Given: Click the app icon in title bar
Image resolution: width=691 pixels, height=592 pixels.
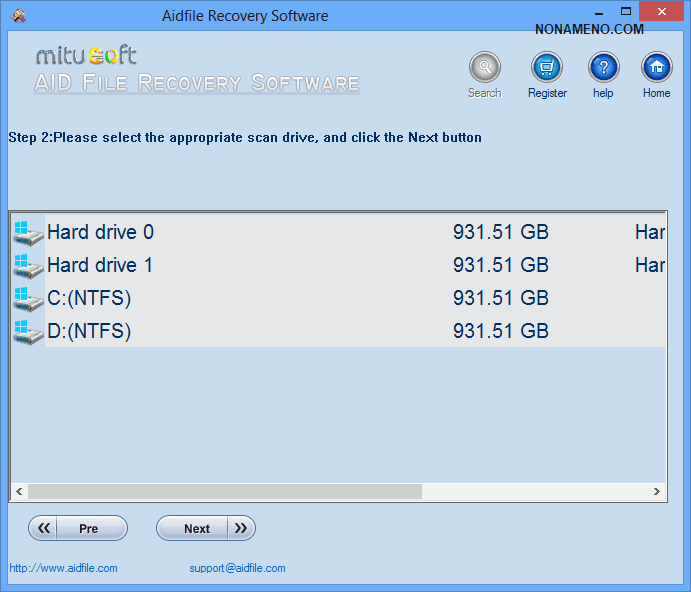Looking at the screenshot, I should click(x=18, y=16).
